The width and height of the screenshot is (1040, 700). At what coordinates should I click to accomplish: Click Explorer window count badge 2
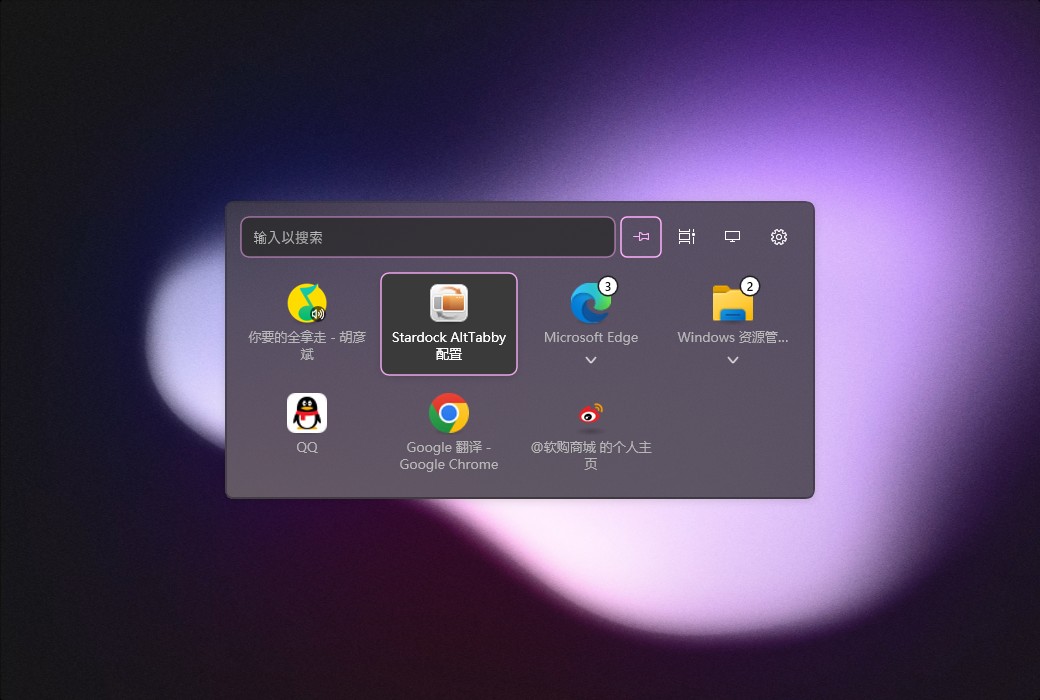click(x=749, y=286)
